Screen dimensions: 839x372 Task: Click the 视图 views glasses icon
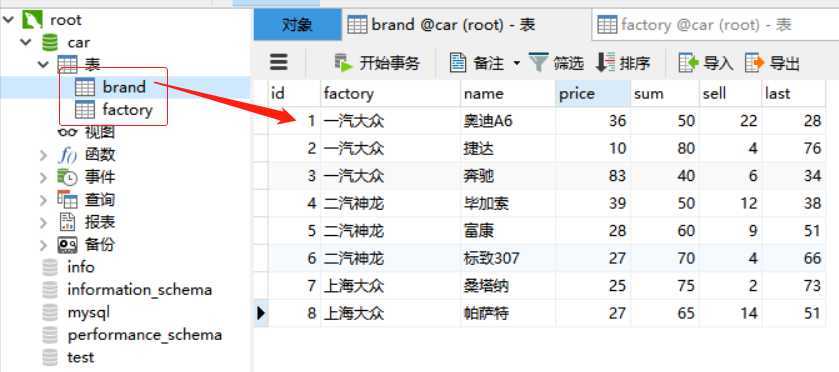click(x=67, y=132)
